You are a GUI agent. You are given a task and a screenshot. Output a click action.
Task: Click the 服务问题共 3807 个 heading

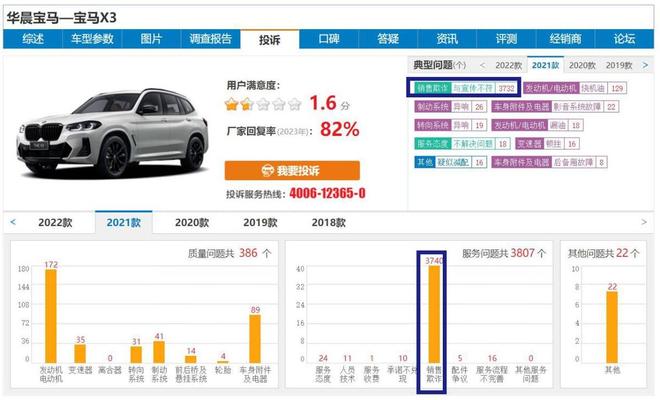504,253
